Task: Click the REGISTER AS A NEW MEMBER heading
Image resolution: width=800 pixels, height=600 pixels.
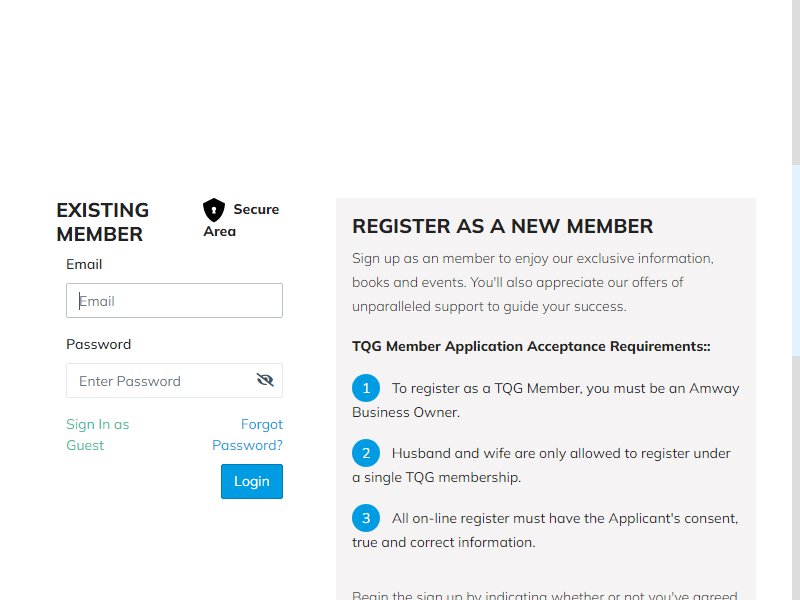Action: [503, 226]
